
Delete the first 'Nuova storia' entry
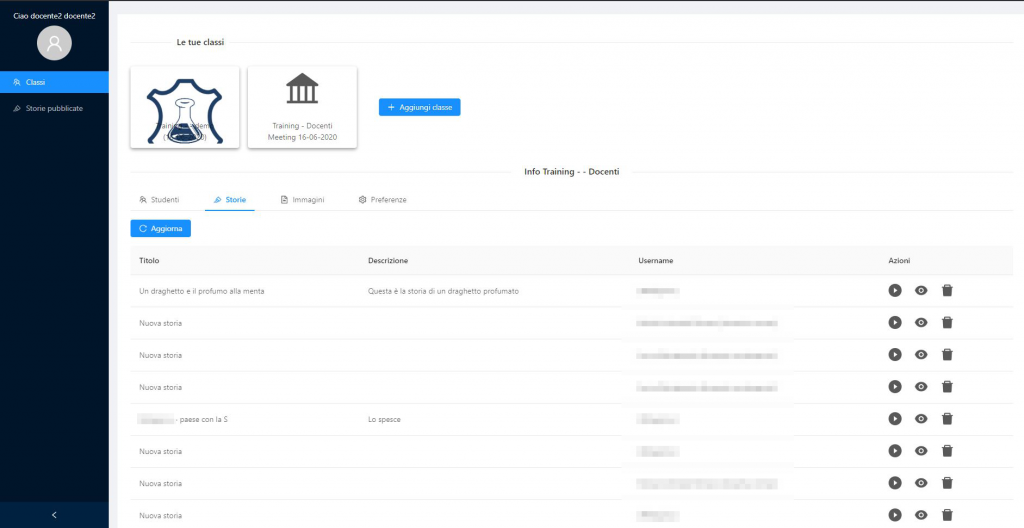947,322
